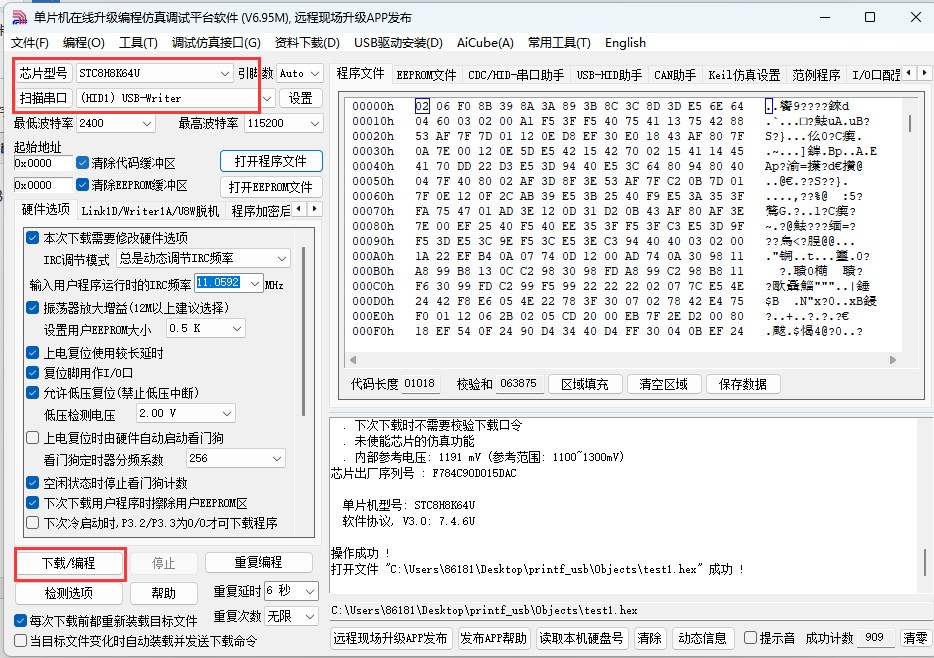This screenshot has width=934, height=658.
Task: Toggle 每次下载前都重新装载目标文件 checkbox
Action: [x=20, y=620]
